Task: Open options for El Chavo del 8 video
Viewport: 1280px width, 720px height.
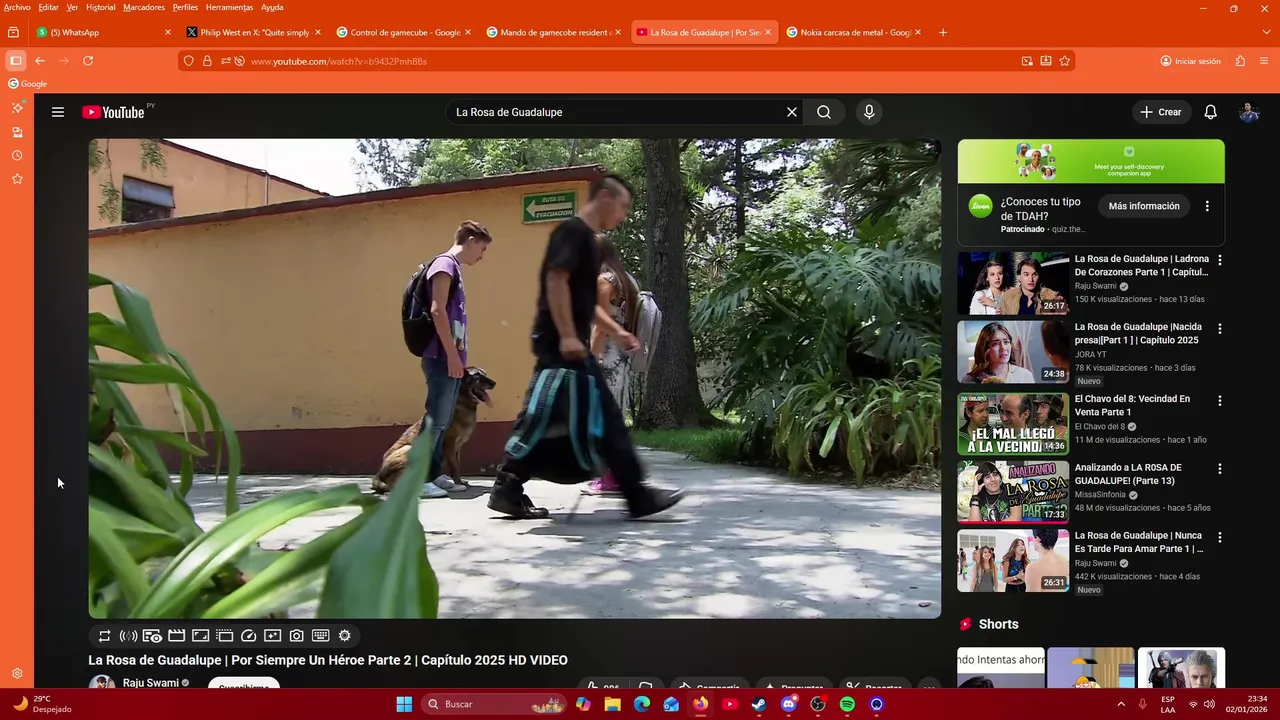Action: pos(1219,400)
